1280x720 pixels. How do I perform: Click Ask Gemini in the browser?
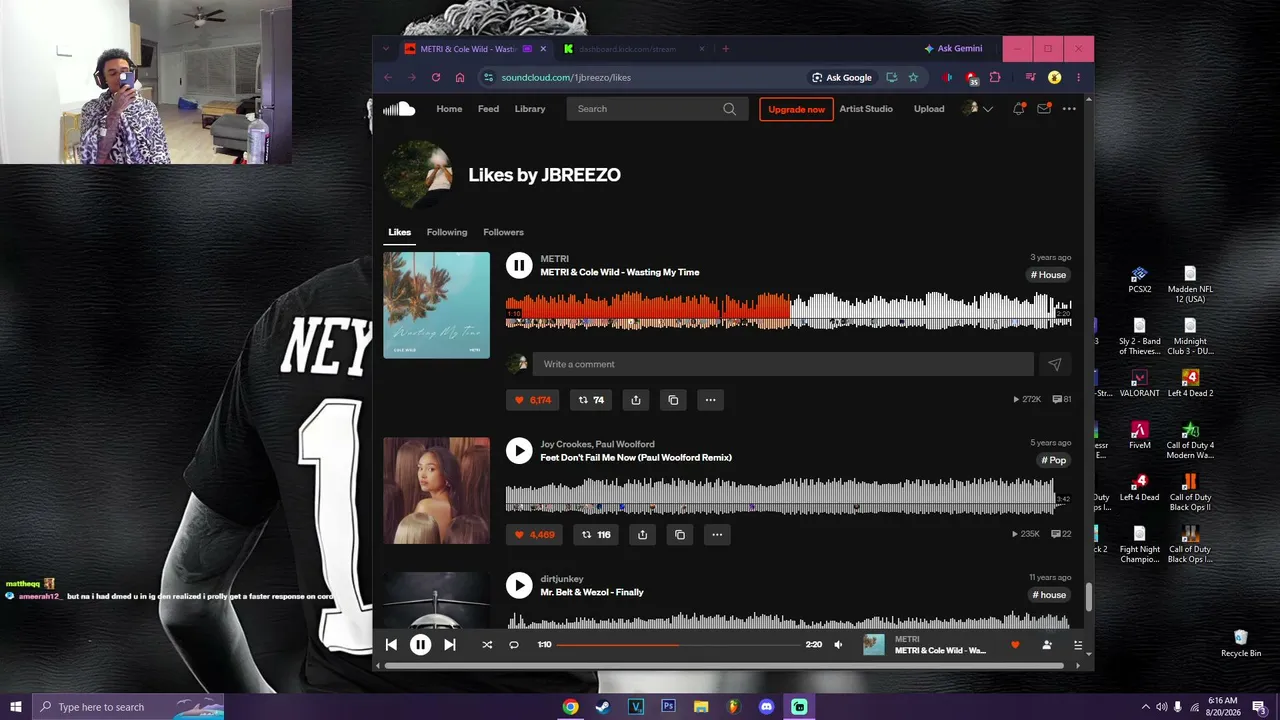click(953, 48)
